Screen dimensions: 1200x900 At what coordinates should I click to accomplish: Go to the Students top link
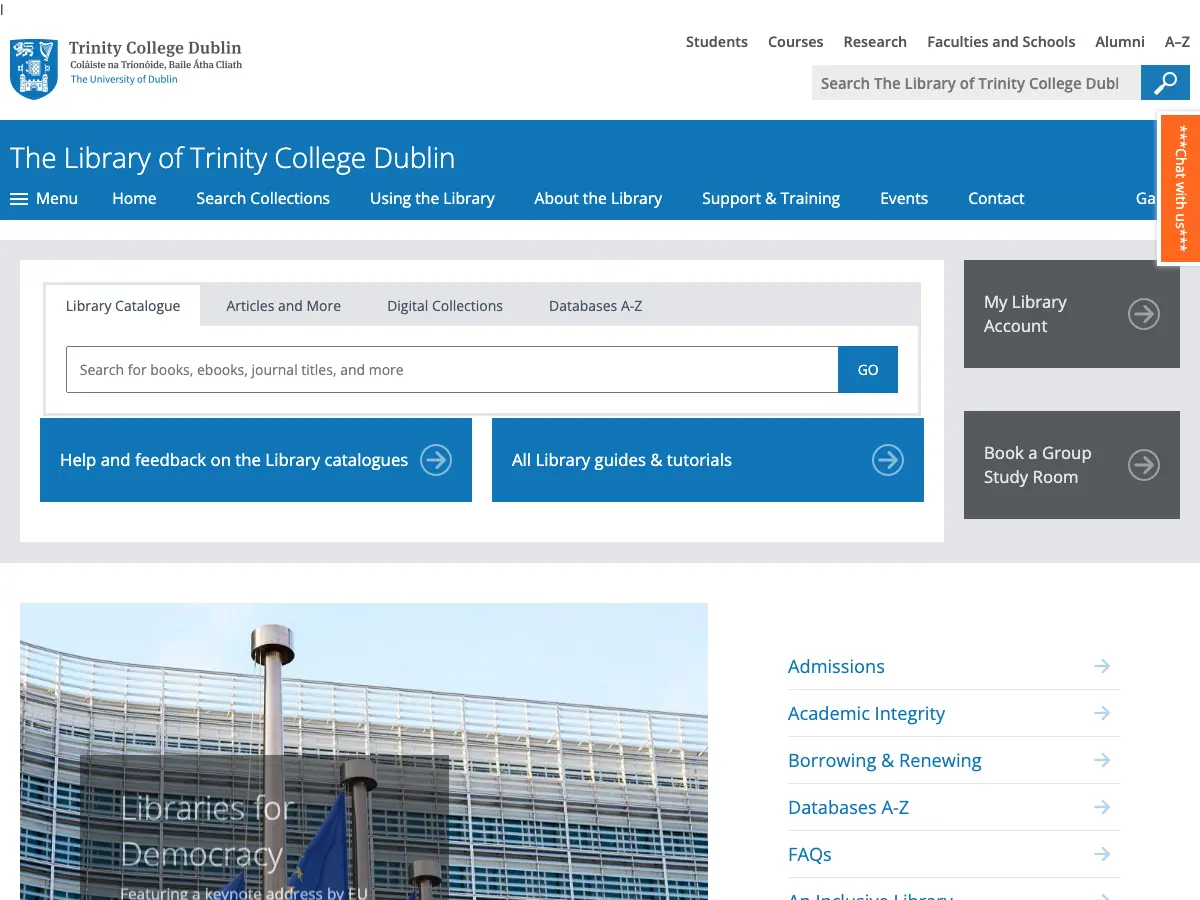[x=717, y=42]
